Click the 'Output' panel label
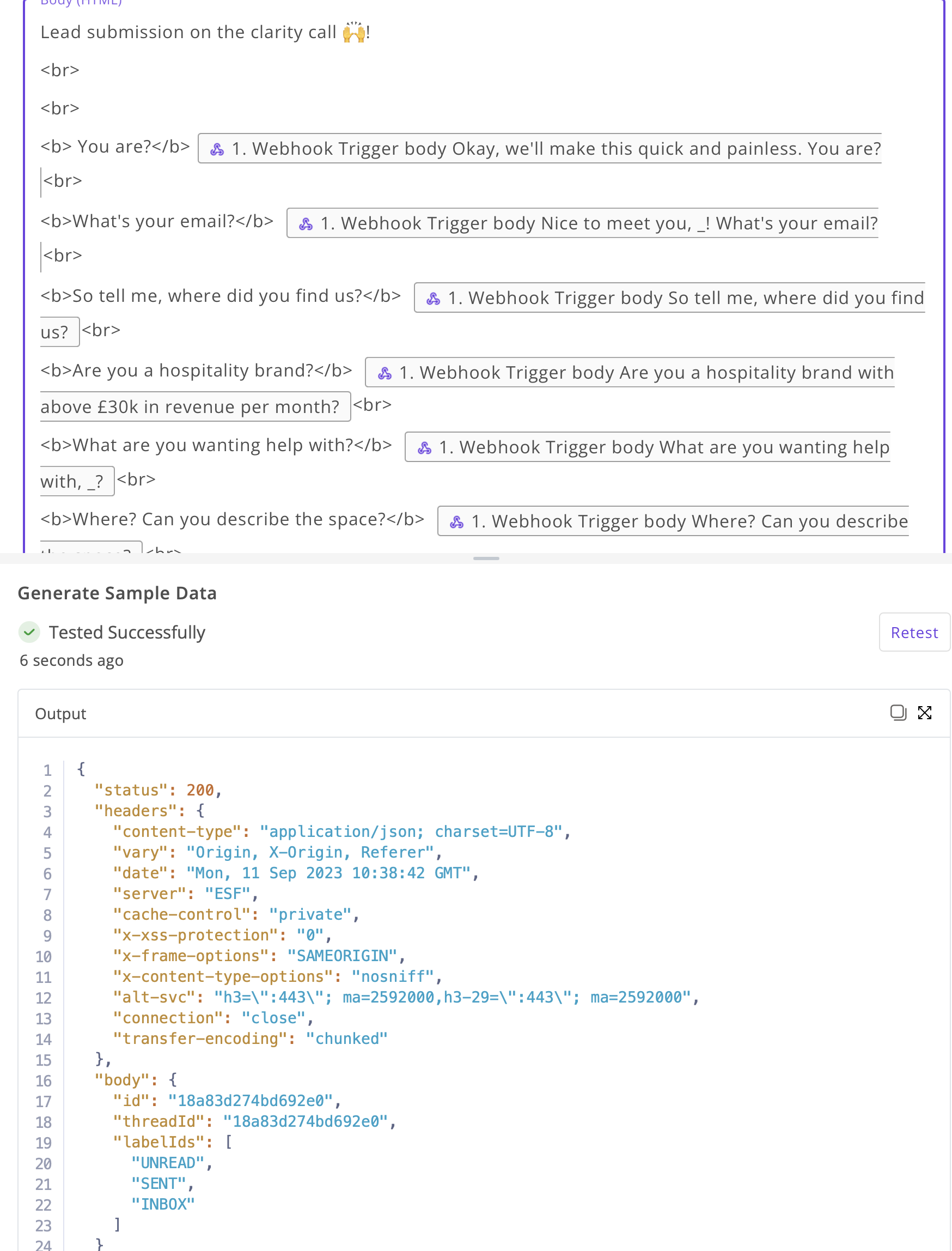The image size is (952, 1251). coord(60,714)
